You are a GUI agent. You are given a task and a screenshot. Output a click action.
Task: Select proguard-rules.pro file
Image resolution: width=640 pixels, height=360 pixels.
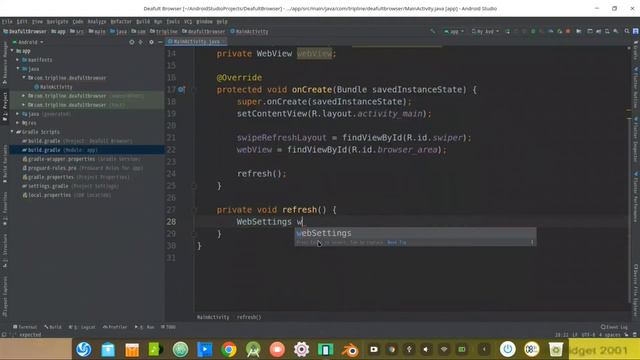[x=82, y=168]
